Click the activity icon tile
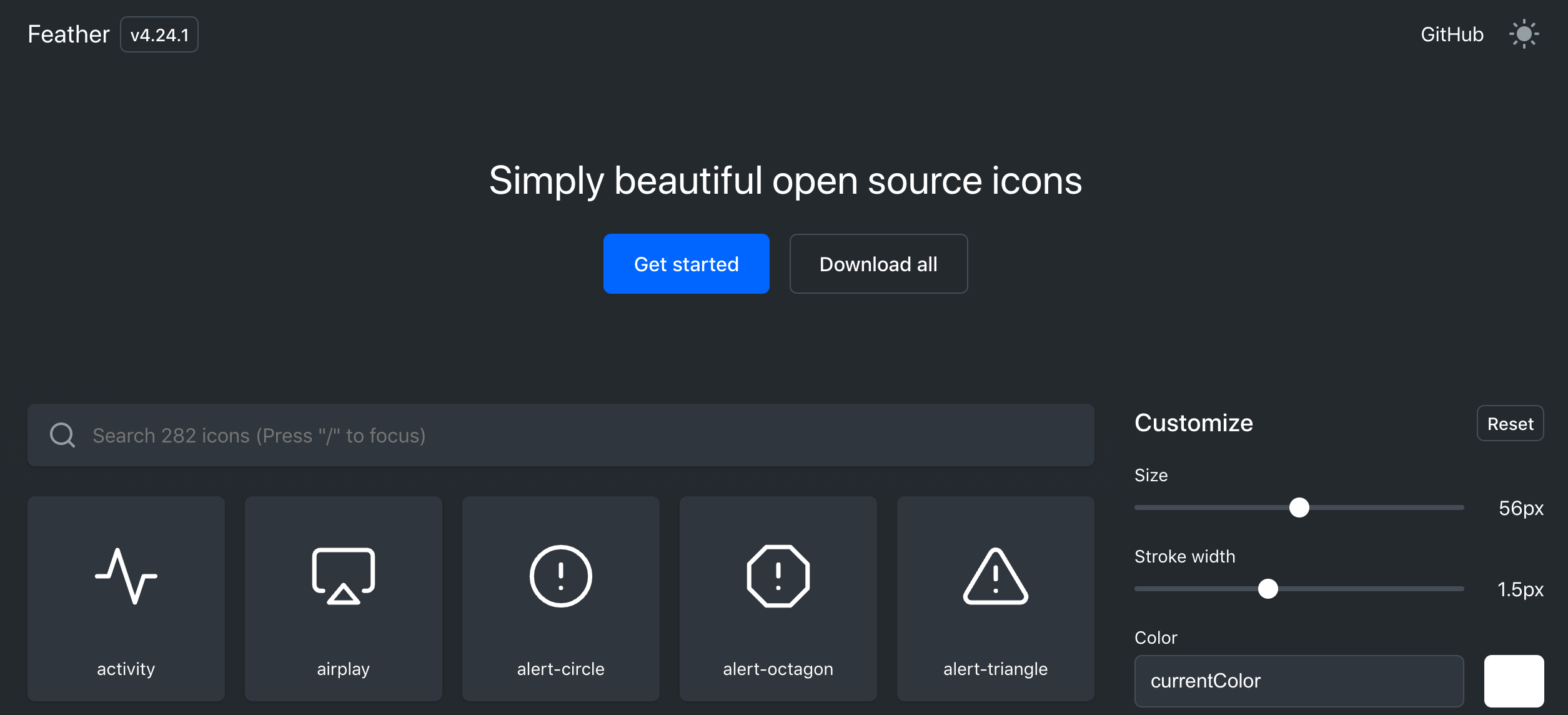Screen dimensions: 1568x715 pos(126,597)
